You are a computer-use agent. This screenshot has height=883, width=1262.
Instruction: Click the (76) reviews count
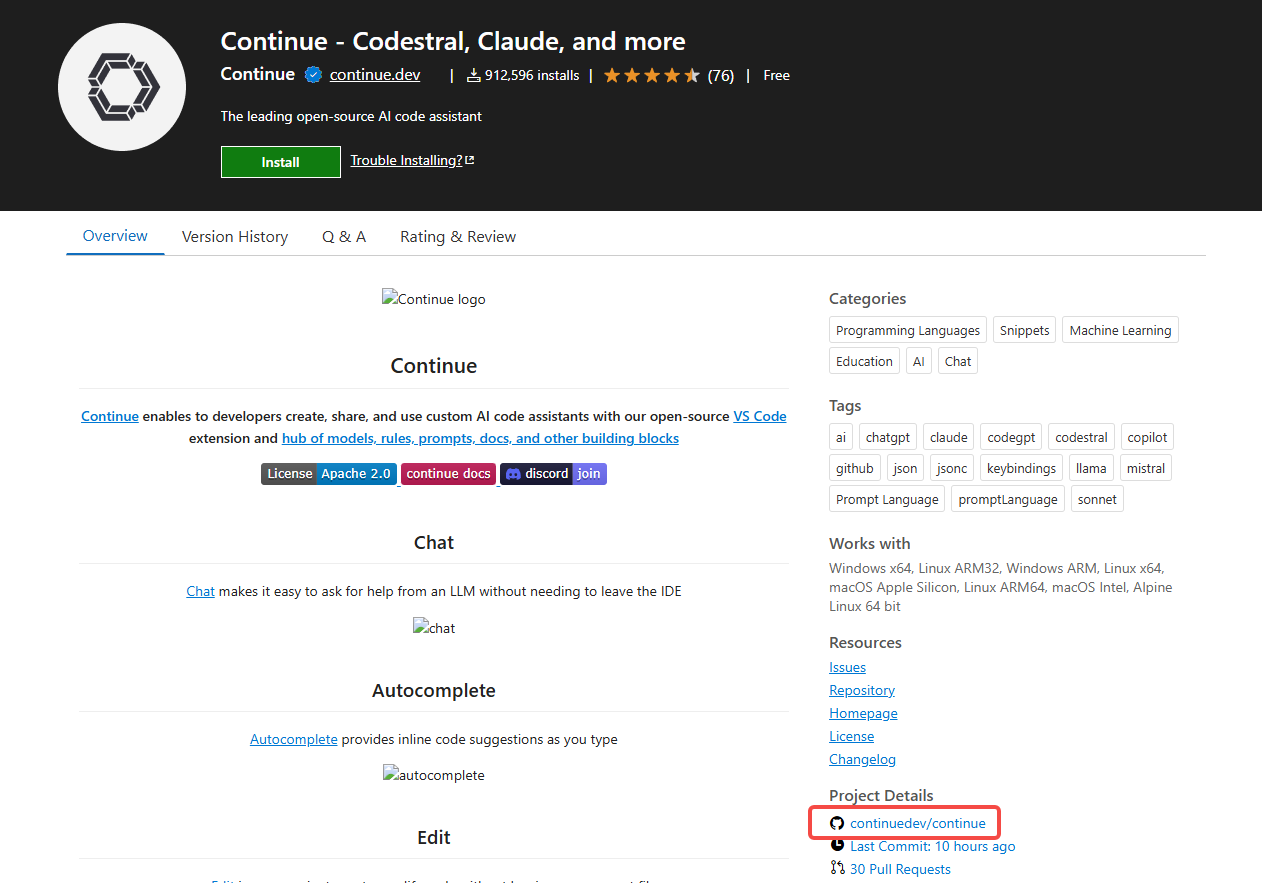pyautogui.click(x=721, y=75)
